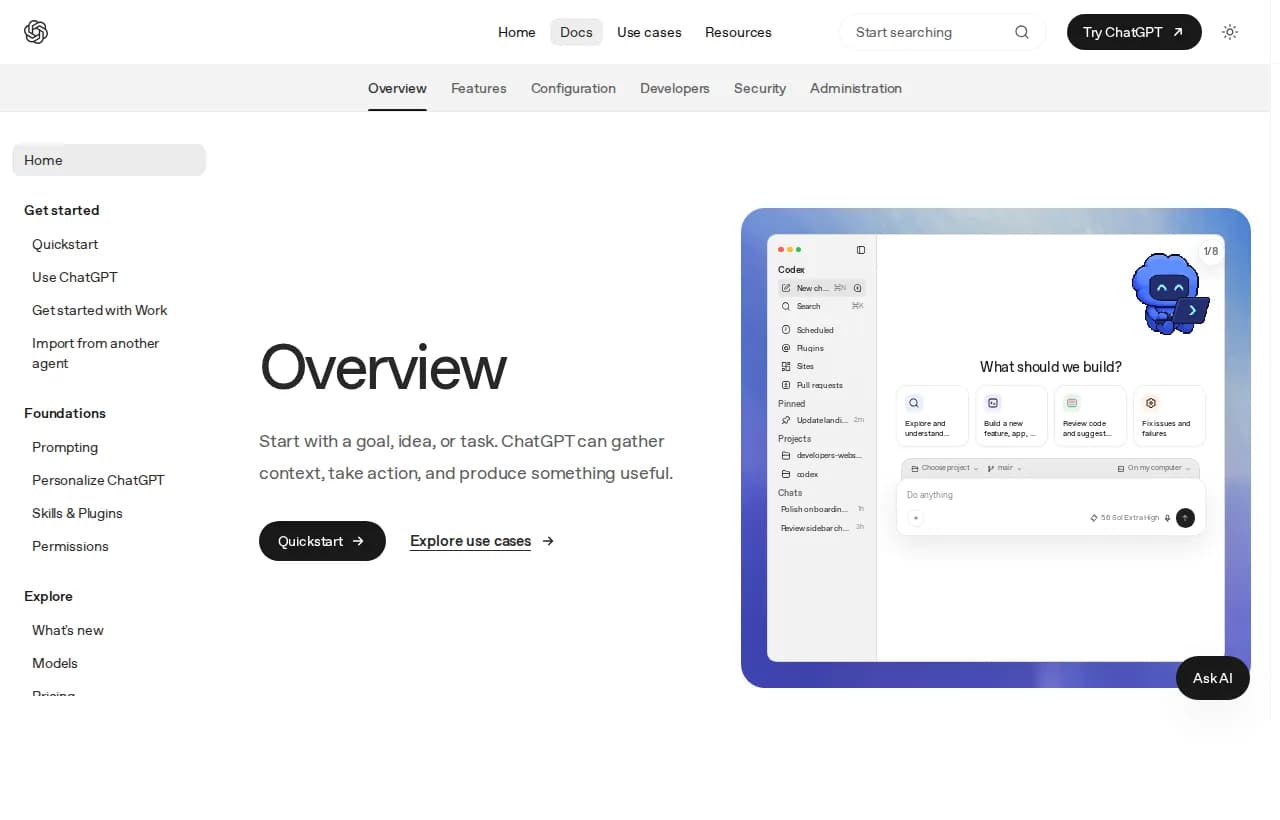The image size is (1280, 820).
Task: Open Skills & Plugins in the sidebar
Action: [x=77, y=513]
